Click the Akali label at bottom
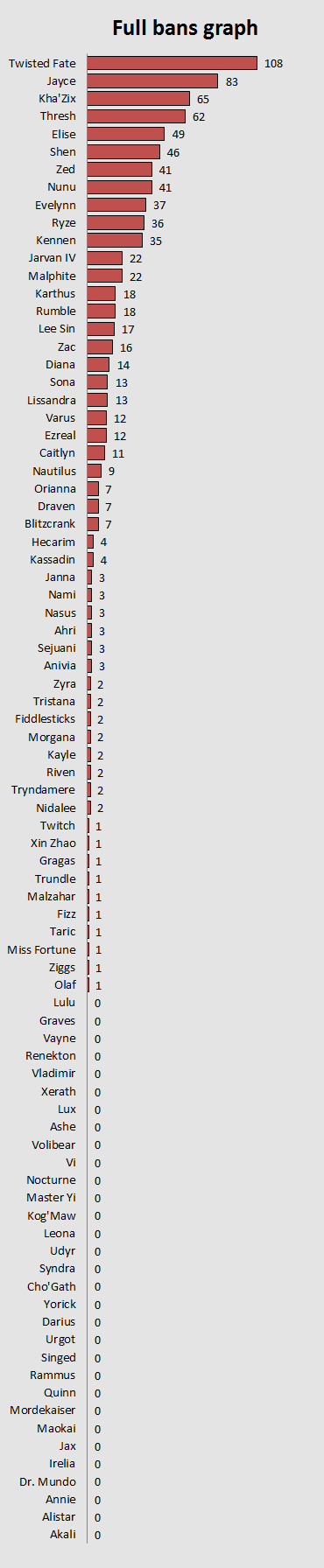The width and height of the screenshot is (324, 1568). (x=63, y=1534)
